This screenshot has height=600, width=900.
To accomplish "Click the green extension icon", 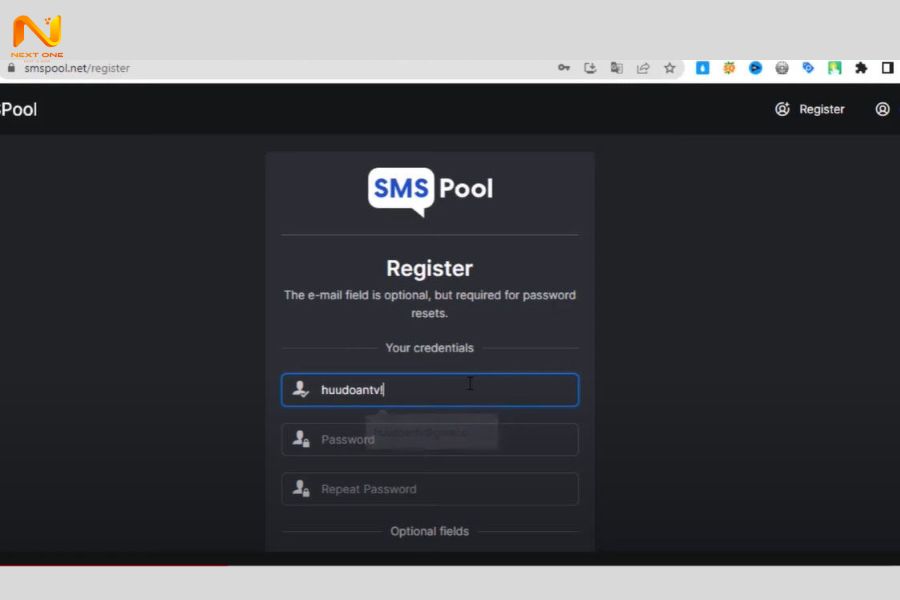I will (834, 68).
